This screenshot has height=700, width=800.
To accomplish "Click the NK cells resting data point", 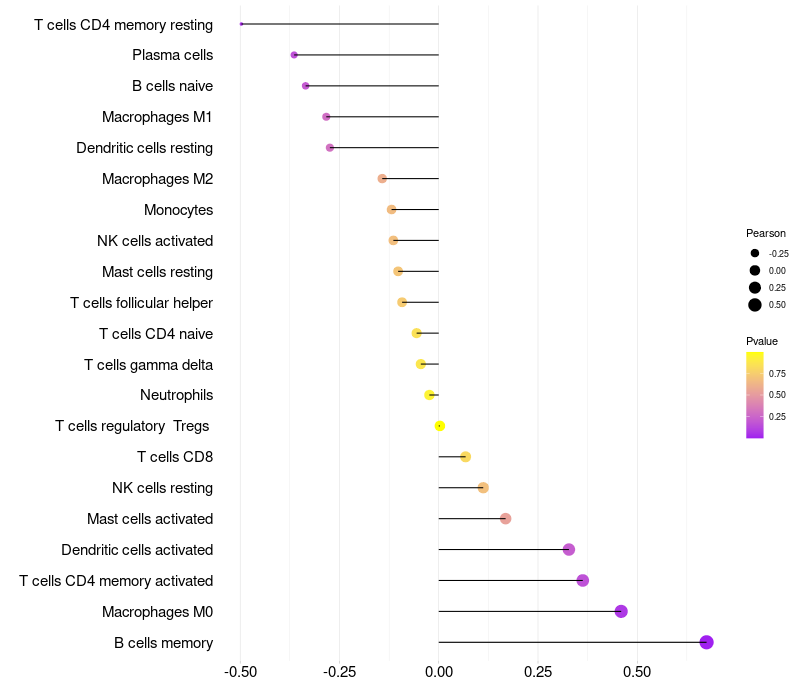I will pyautogui.click(x=483, y=488).
